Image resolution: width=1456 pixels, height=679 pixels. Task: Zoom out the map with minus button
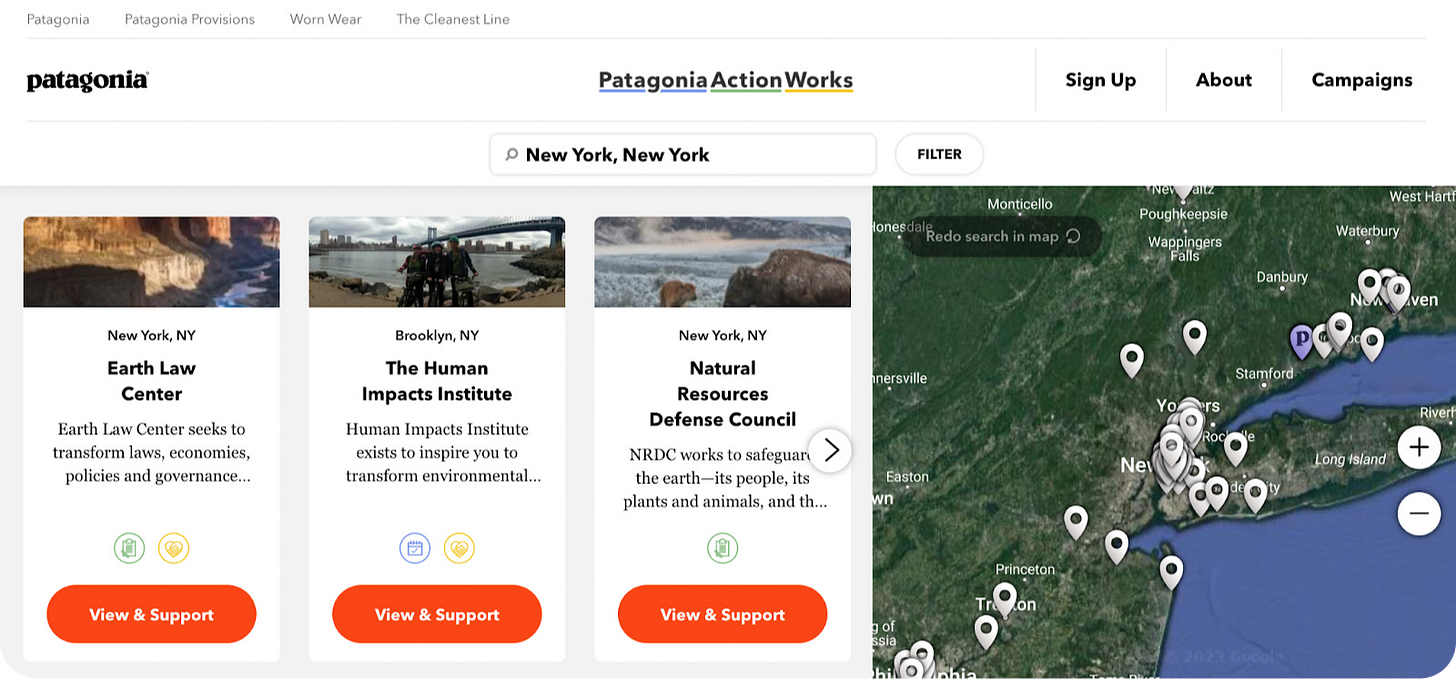tap(1418, 514)
